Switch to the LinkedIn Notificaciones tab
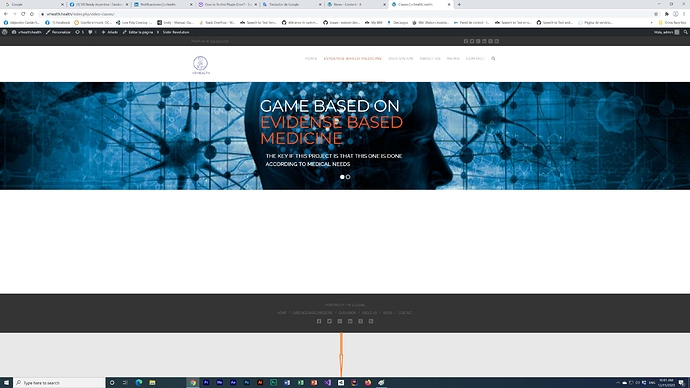This screenshot has width=690, height=388. 163,4
